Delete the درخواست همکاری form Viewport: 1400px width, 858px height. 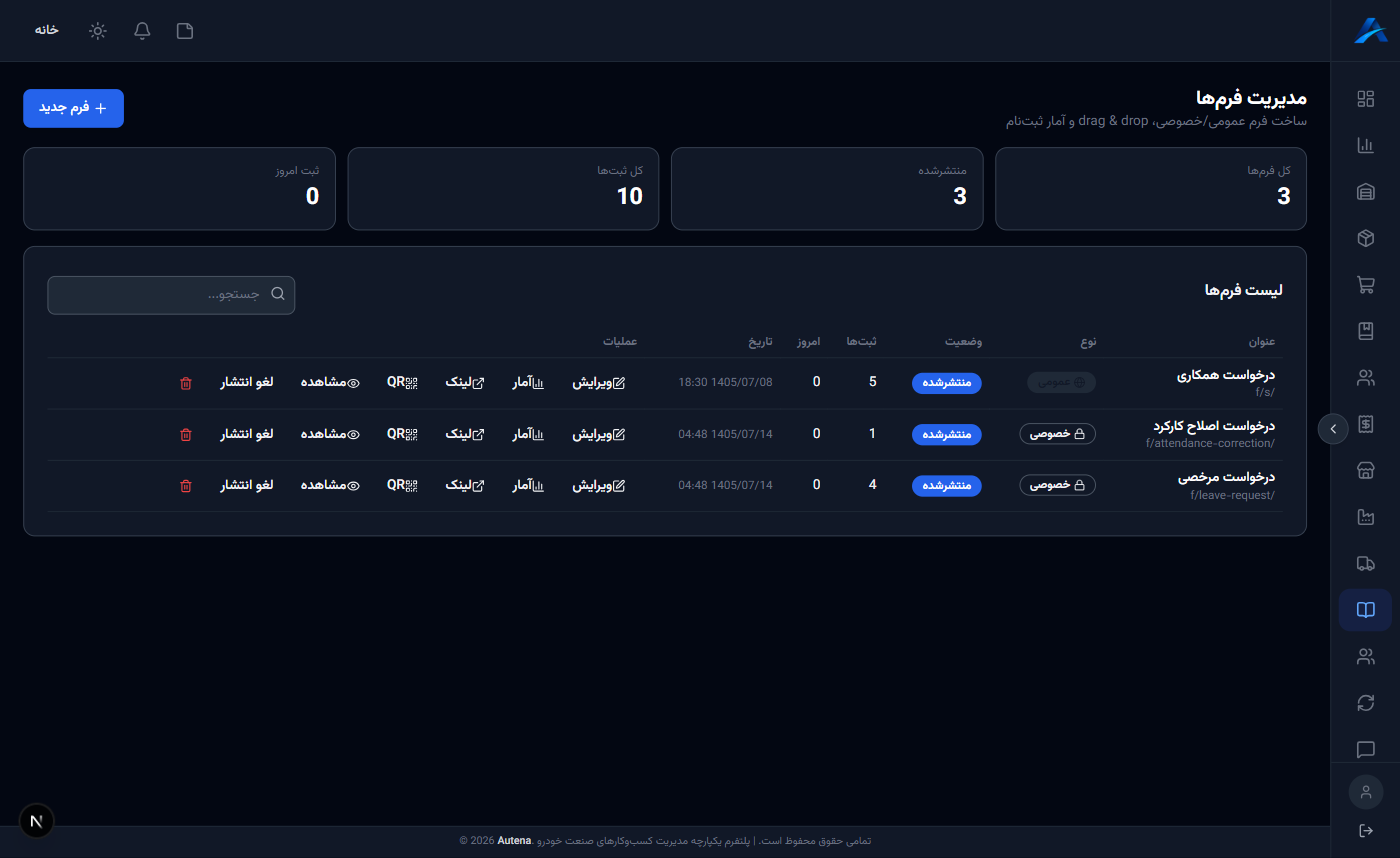tap(185, 383)
